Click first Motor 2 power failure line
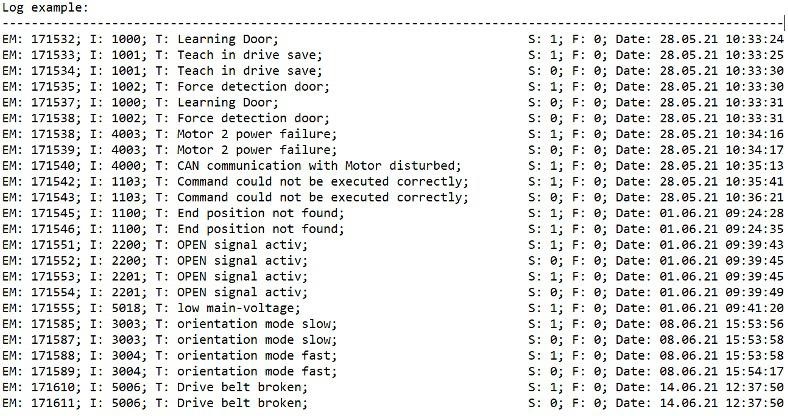Screen dimensions: 788x416 393,134
